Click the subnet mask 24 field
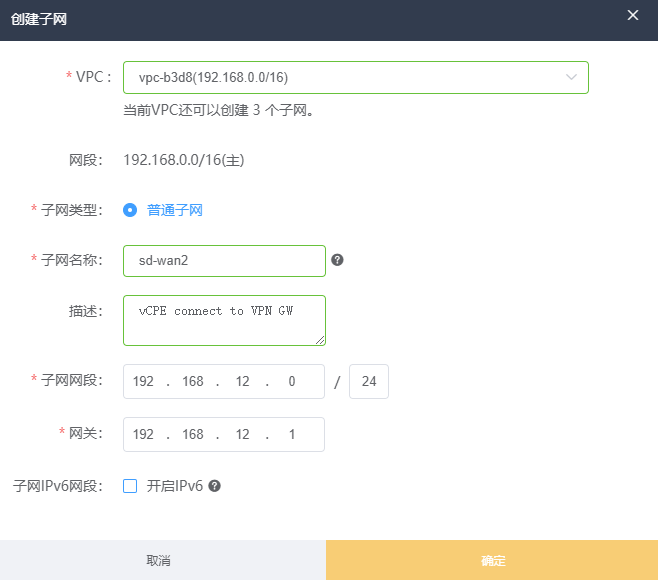The image size is (658, 580). tap(369, 381)
